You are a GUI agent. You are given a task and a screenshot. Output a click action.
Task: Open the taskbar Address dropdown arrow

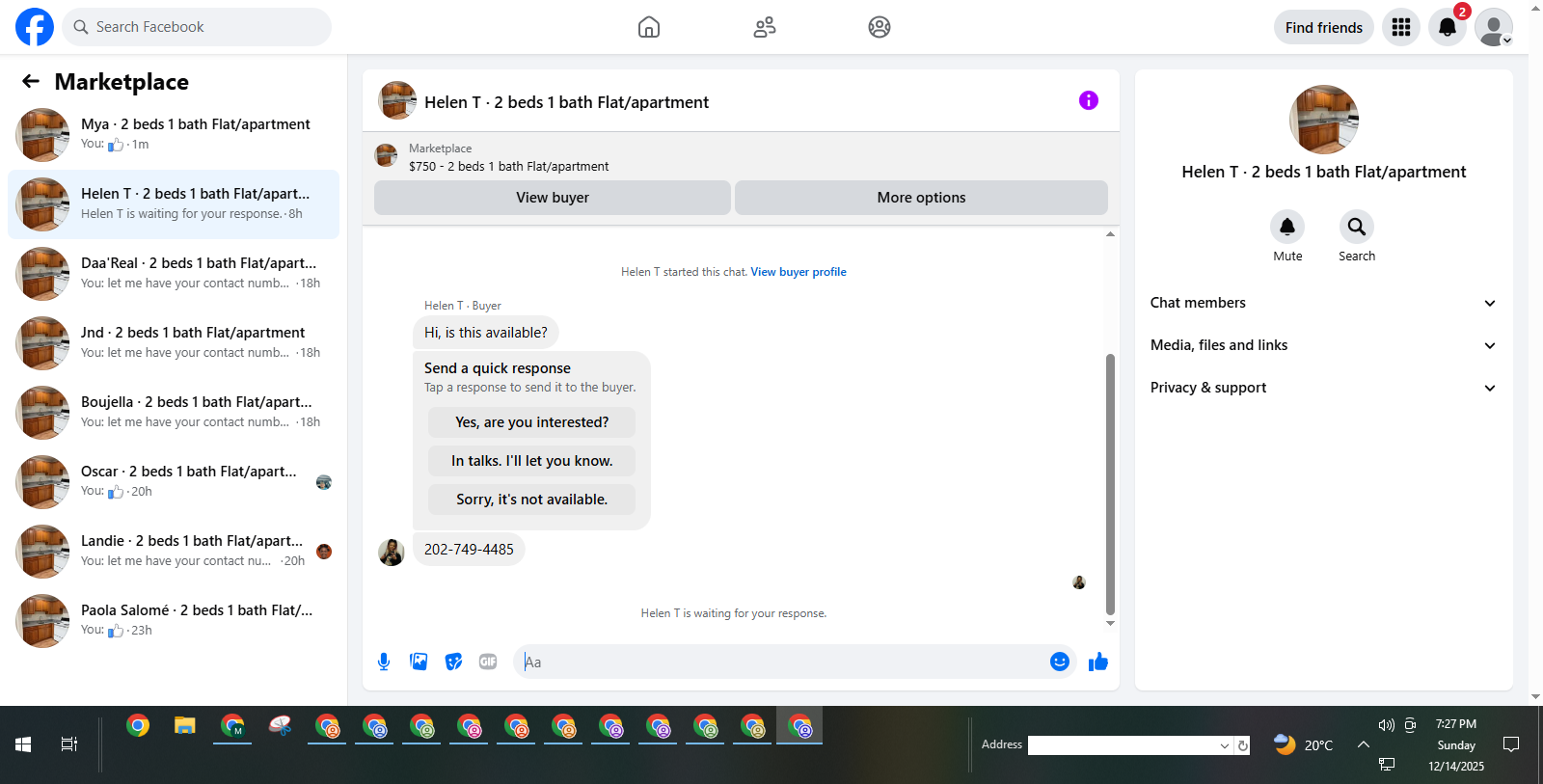[x=1225, y=745]
